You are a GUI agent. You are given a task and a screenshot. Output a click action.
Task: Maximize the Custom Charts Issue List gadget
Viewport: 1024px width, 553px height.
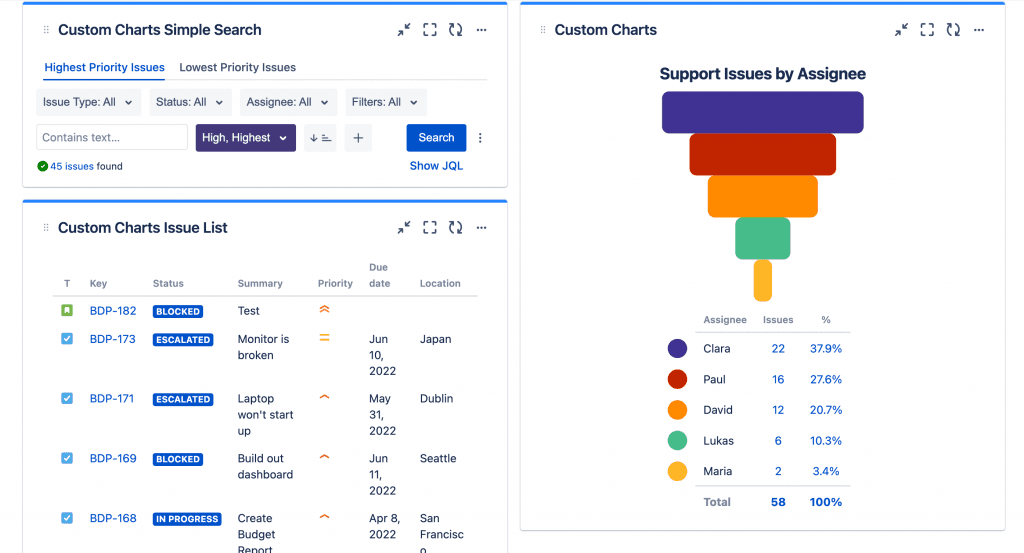coord(430,228)
